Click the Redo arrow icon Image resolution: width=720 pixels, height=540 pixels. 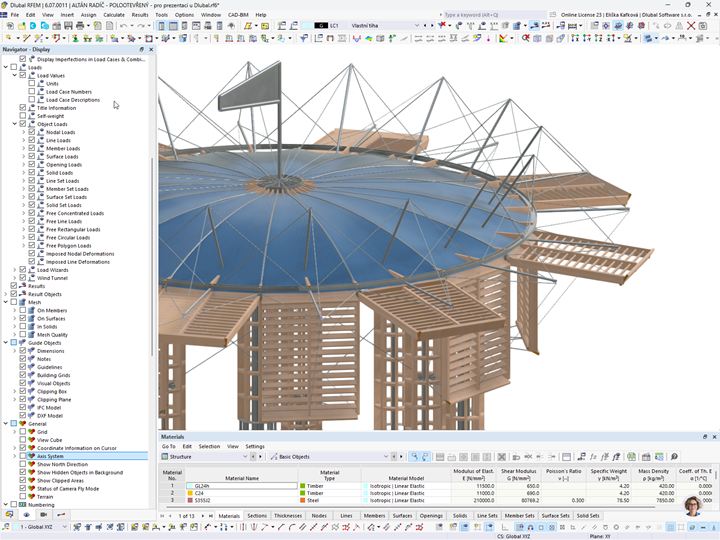tap(141, 26)
